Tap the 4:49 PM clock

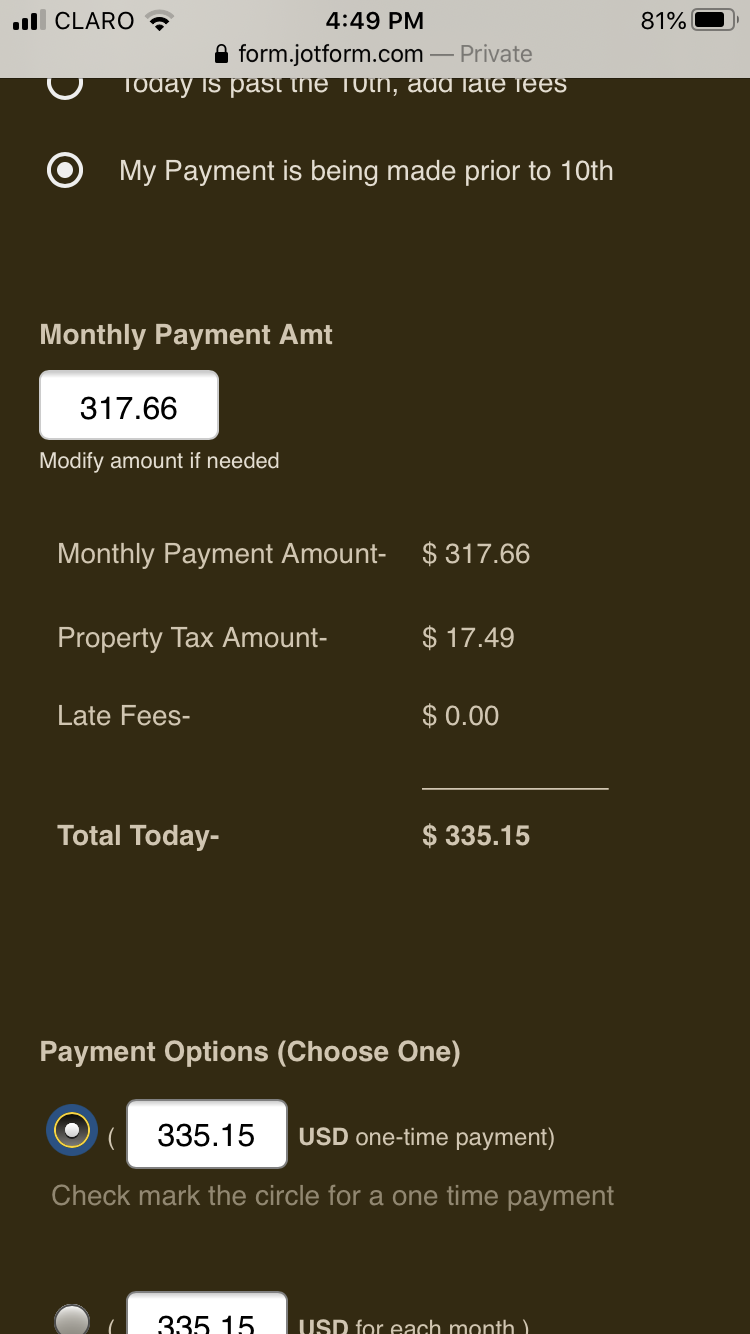pyautogui.click(x=374, y=20)
